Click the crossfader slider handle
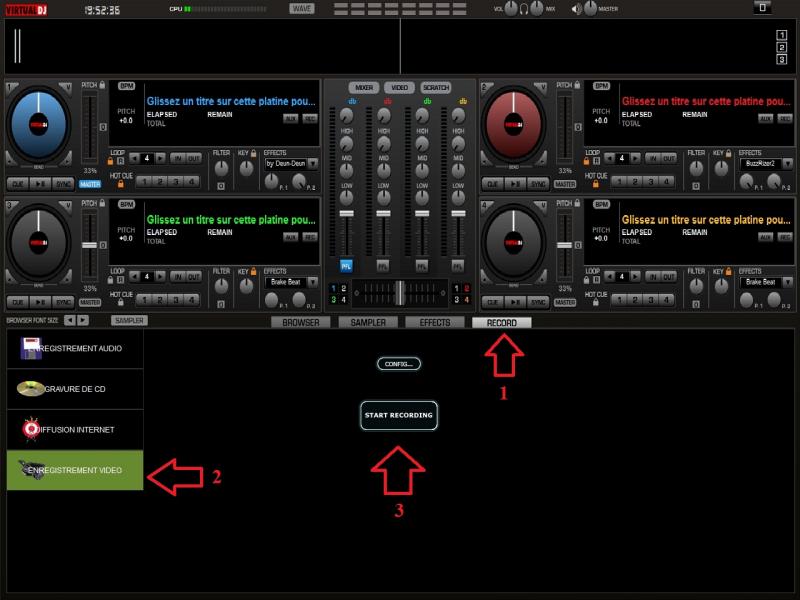Screen dimensions: 800x600 pyautogui.click(x=399, y=293)
